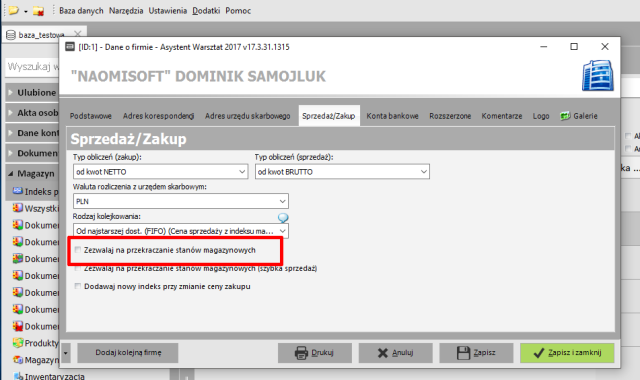Image resolution: width=640 pixels, height=380 pixels.
Task: Click the dialog window title bar icon
Action: click(x=70, y=47)
